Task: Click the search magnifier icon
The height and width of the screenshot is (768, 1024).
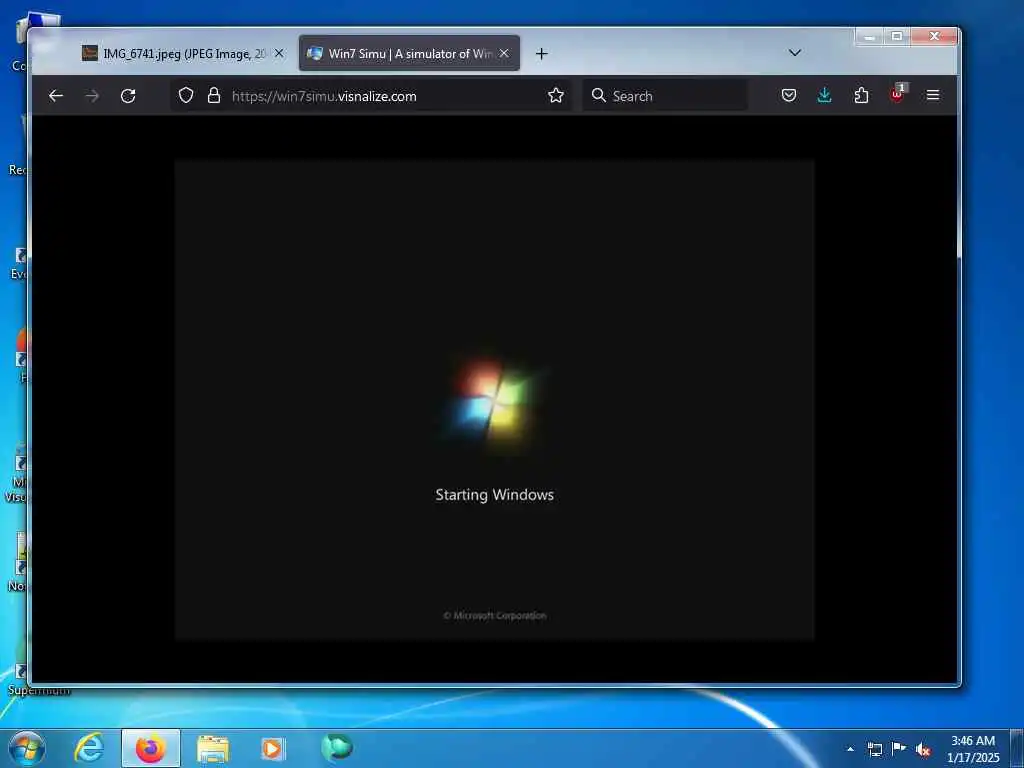Action: click(598, 95)
